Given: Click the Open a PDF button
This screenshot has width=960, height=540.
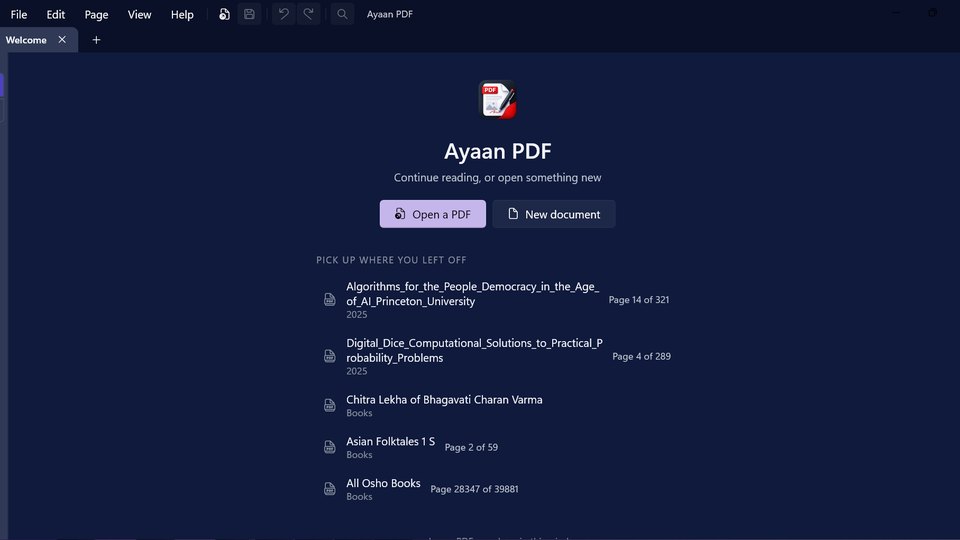Looking at the screenshot, I should 433,214.
